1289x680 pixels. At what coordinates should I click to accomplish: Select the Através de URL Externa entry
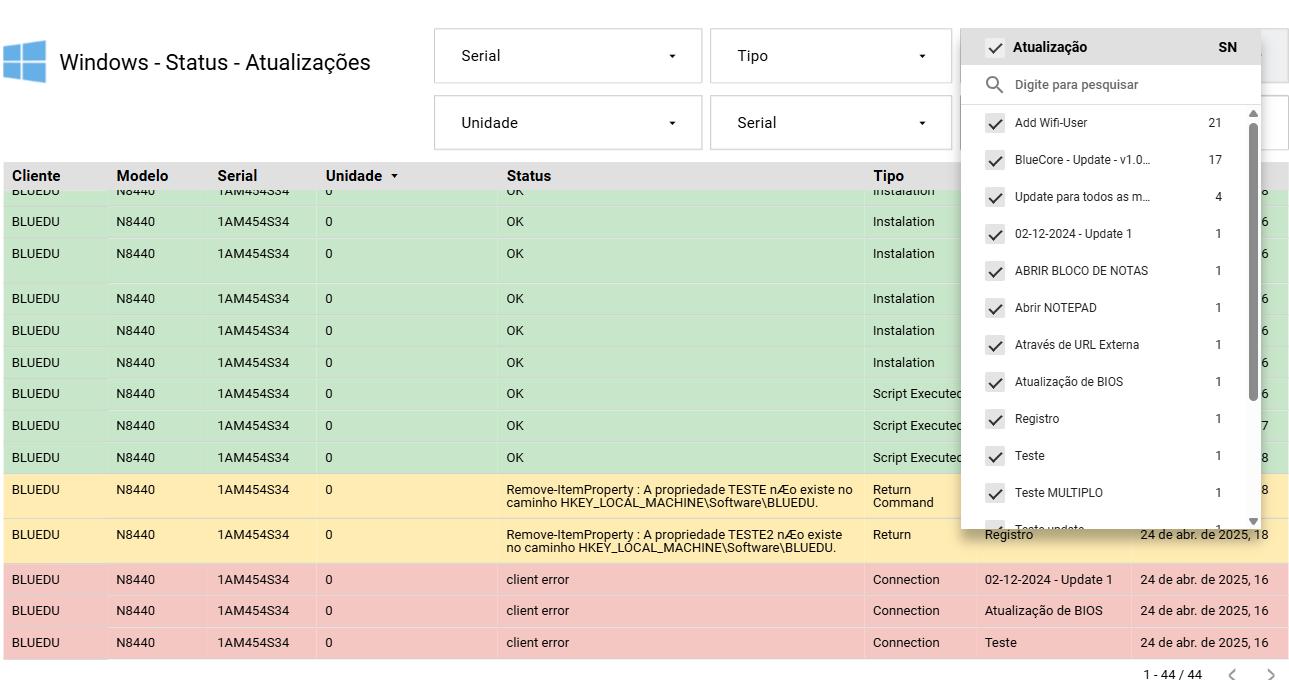(1076, 345)
